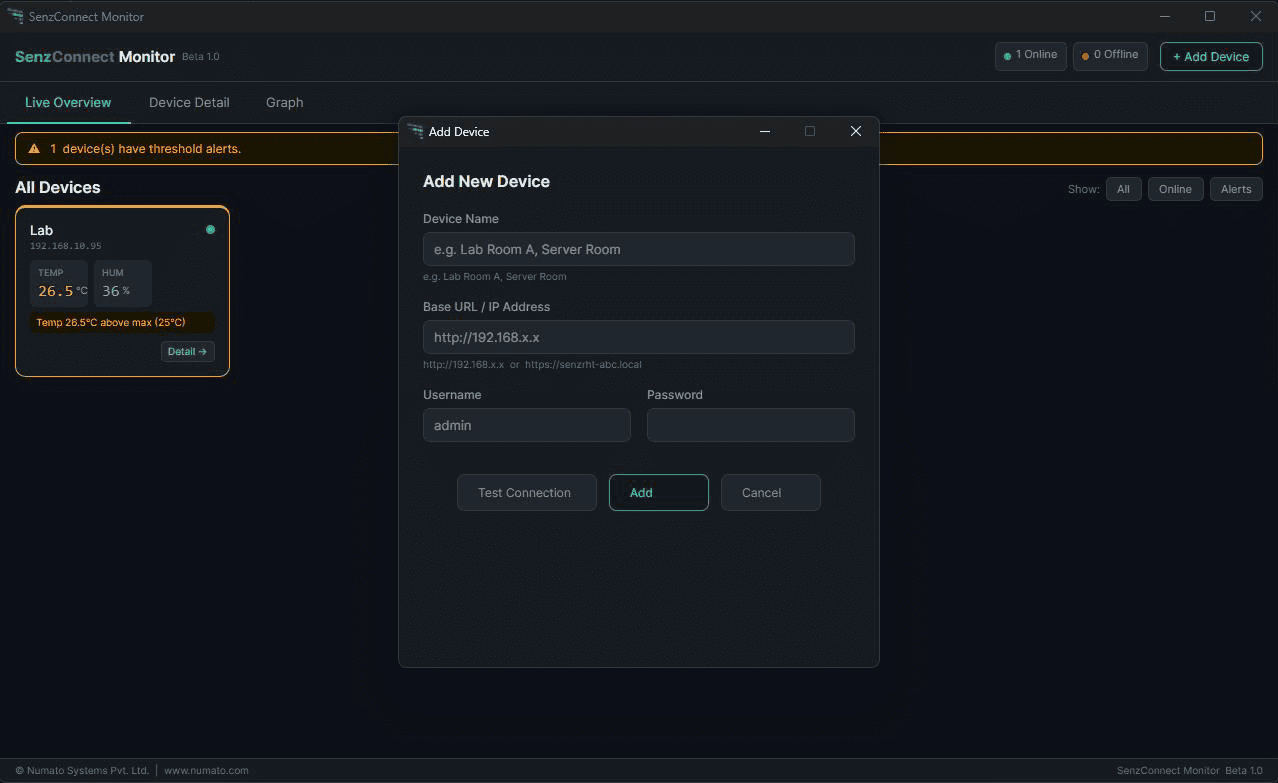This screenshot has width=1278, height=783.
Task: Cancel the Add New Device form
Action: click(x=770, y=493)
